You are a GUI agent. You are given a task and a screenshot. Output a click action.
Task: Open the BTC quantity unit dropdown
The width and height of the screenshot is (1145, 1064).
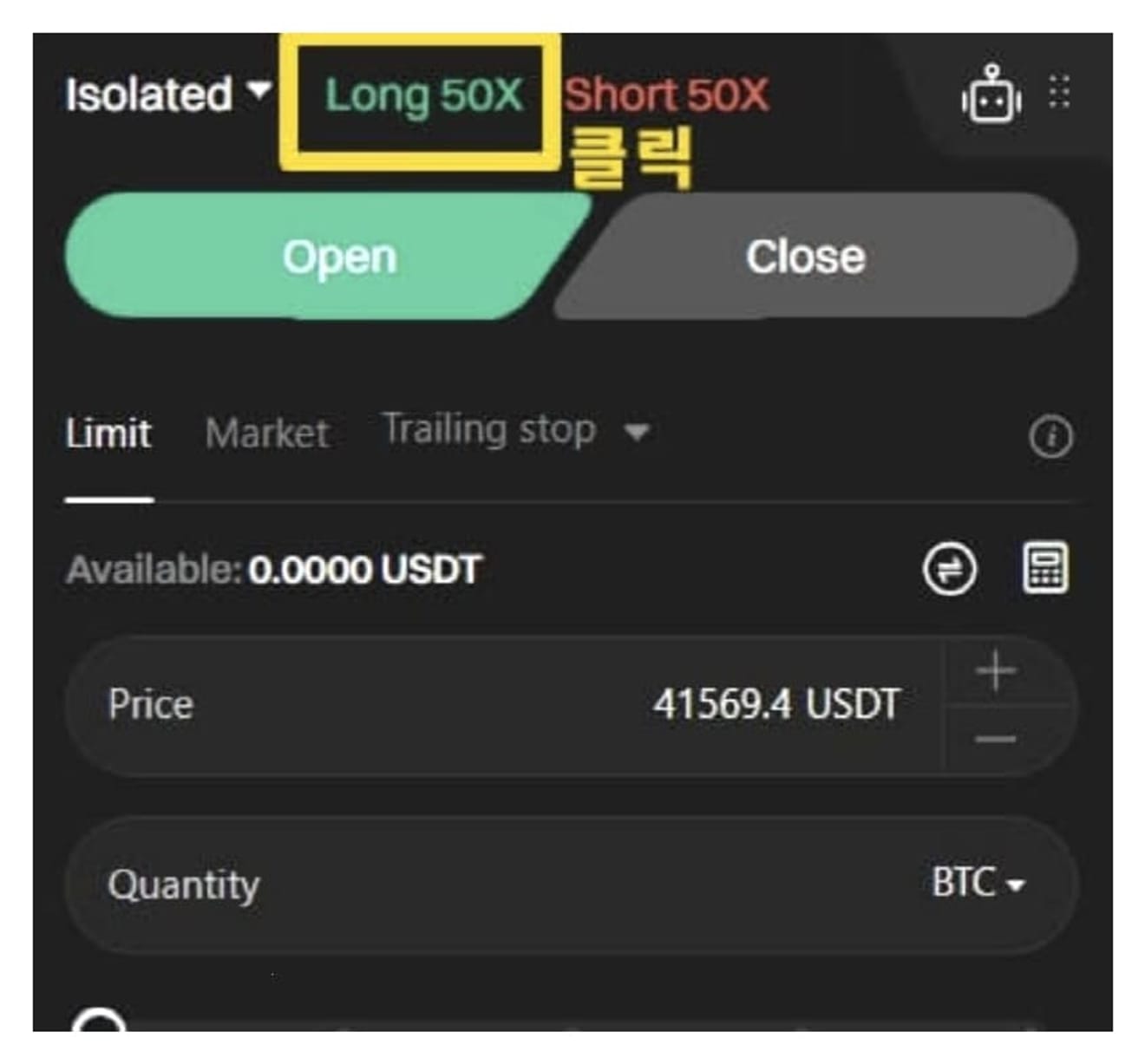pos(978,884)
